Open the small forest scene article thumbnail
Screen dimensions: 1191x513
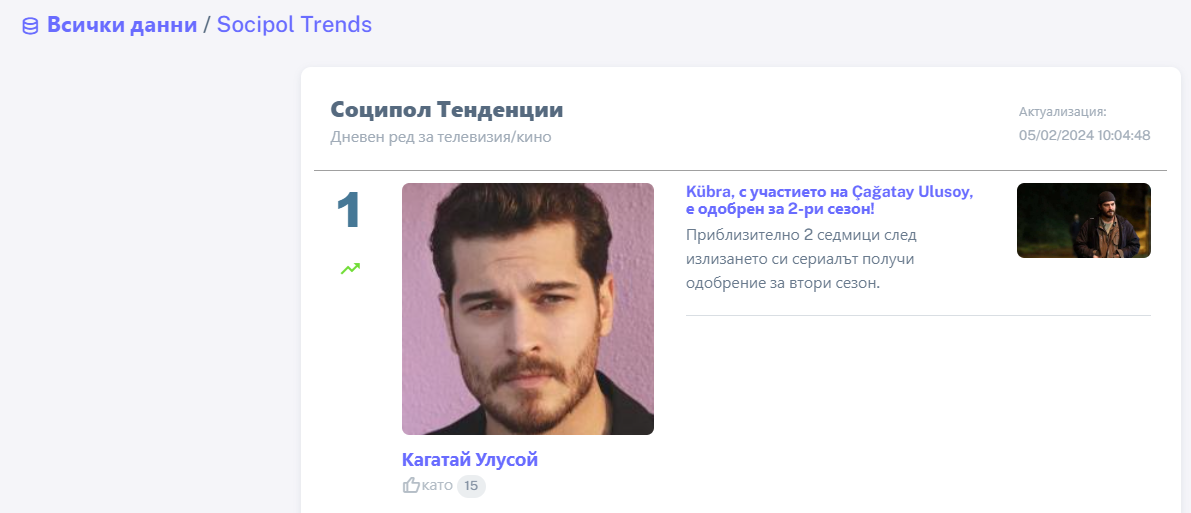(1083, 220)
